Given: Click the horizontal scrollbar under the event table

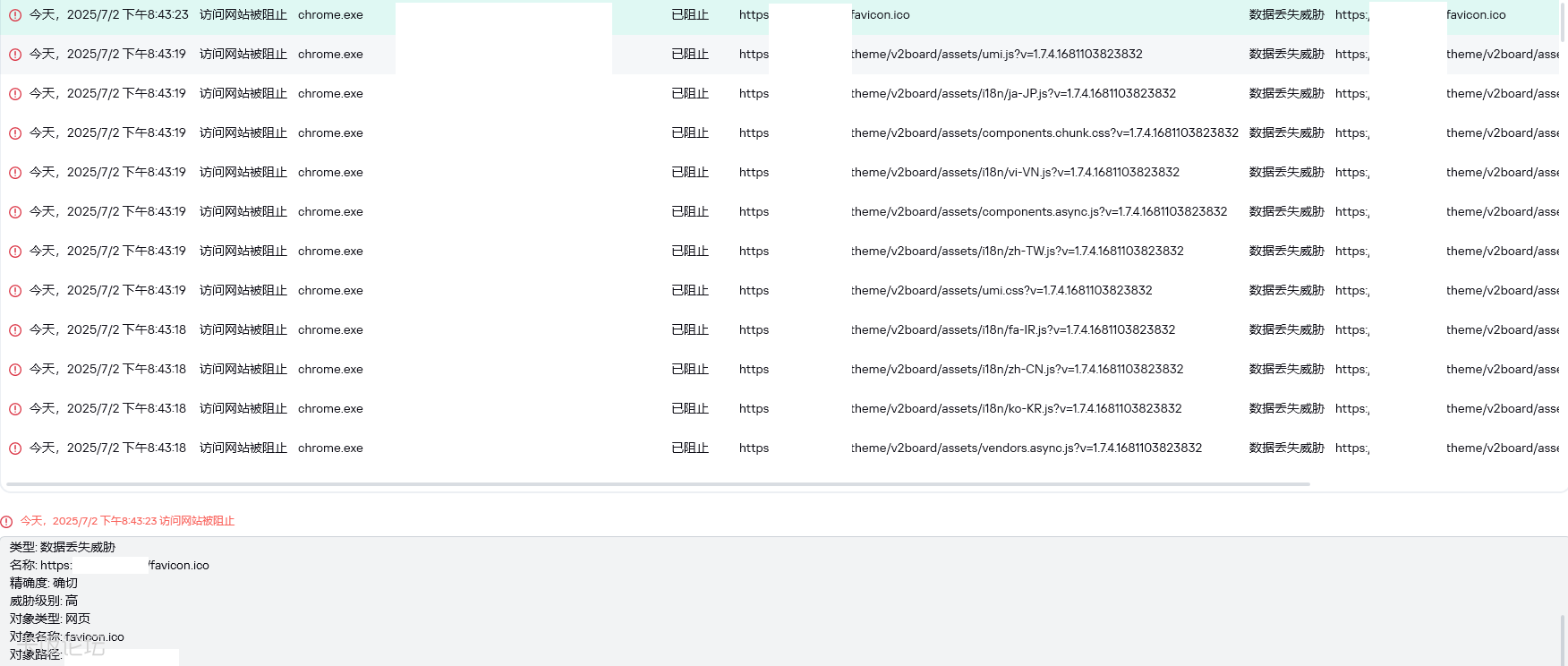Looking at the screenshot, I should click(658, 484).
